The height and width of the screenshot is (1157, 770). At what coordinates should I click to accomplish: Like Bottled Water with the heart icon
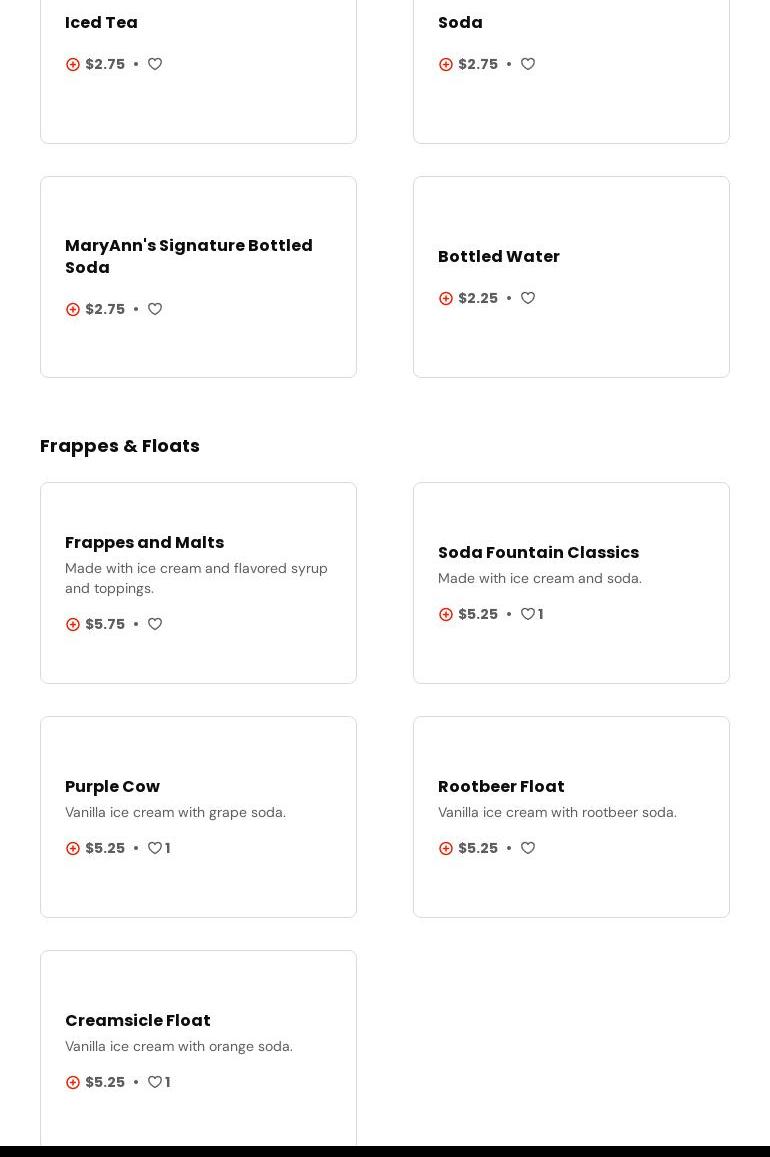click(528, 298)
